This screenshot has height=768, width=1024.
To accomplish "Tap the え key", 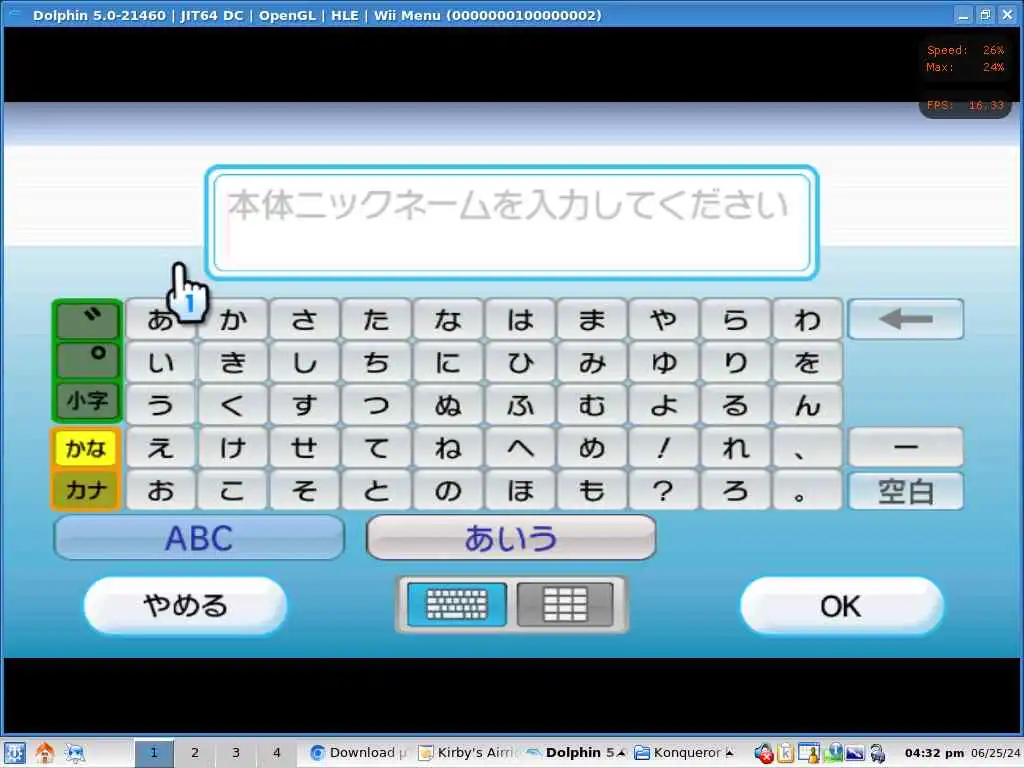I will tap(161, 447).
